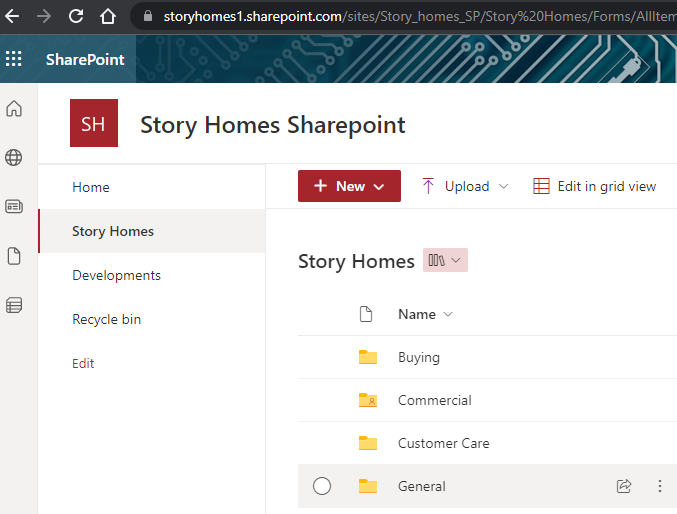Open the app launcher waffle icon
This screenshot has width=677, height=514.
tap(13, 58)
